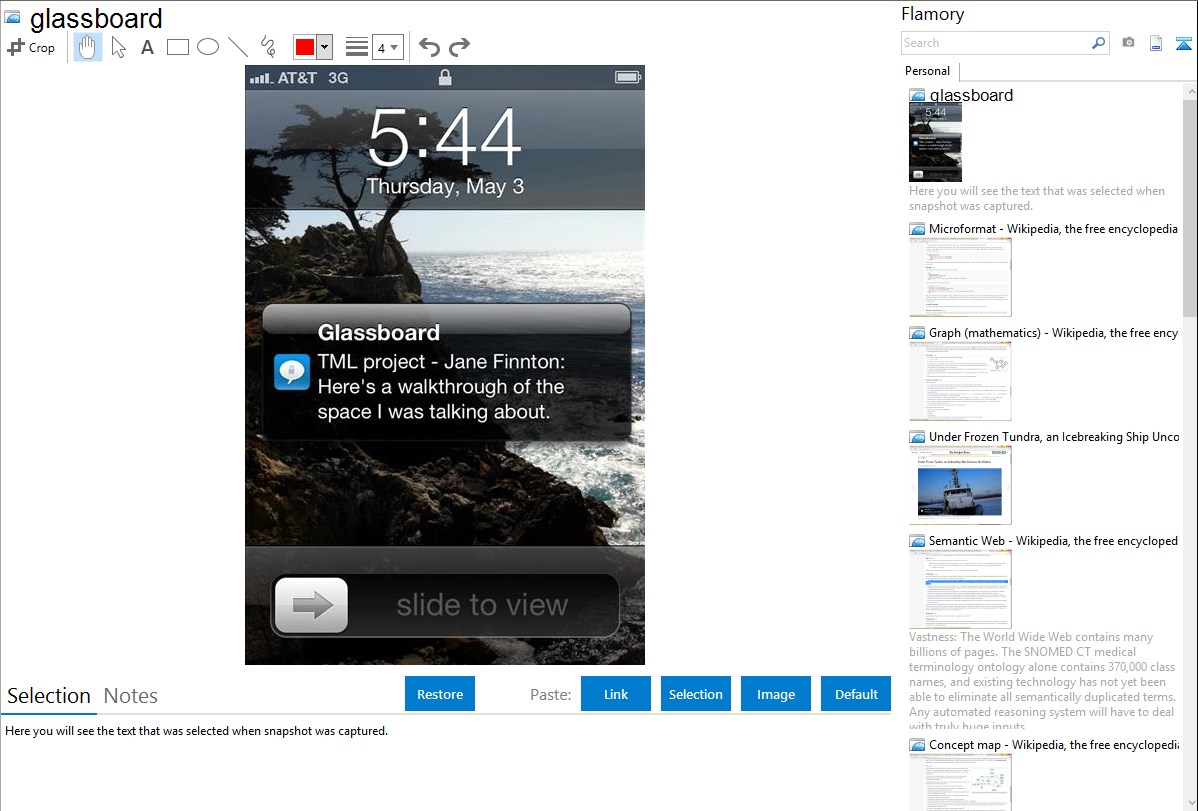Click the Glassboard notification in snapshot
This screenshot has height=811, width=1198.
(447, 372)
